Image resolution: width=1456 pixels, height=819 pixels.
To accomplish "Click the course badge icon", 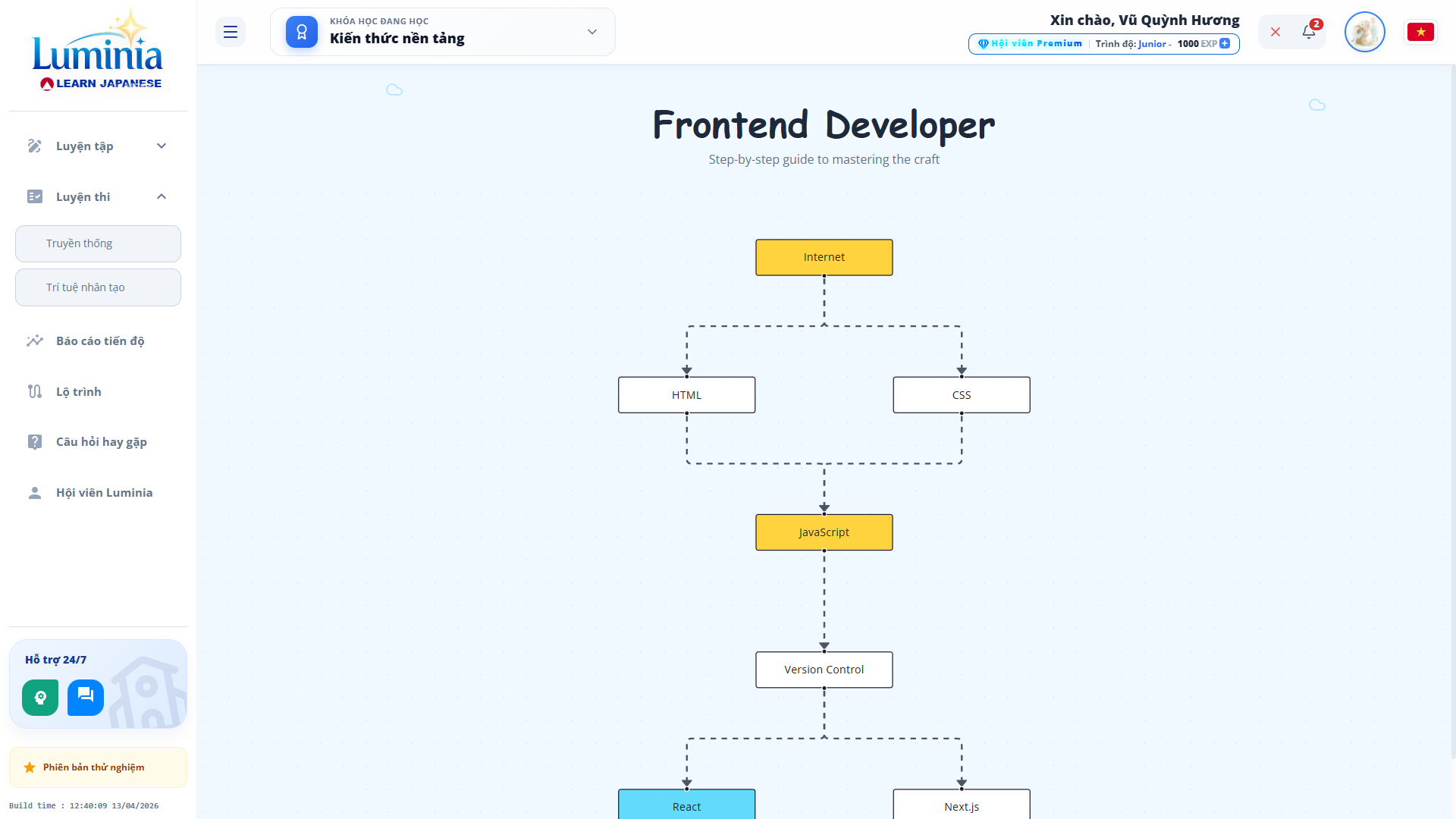I will click(x=302, y=32).
